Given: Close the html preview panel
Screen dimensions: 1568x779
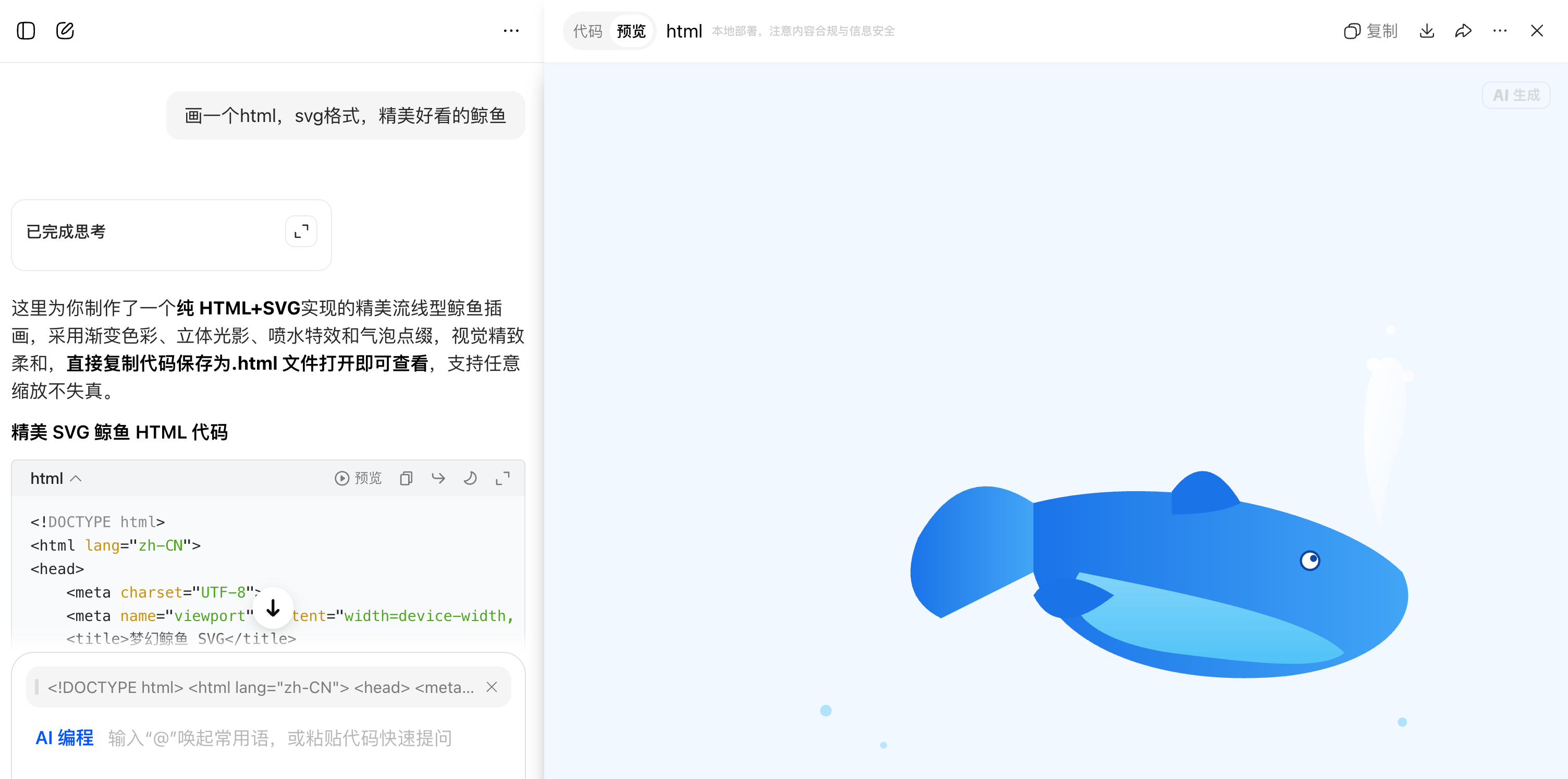Looking at the screenshot, I should click(1537, 30).
